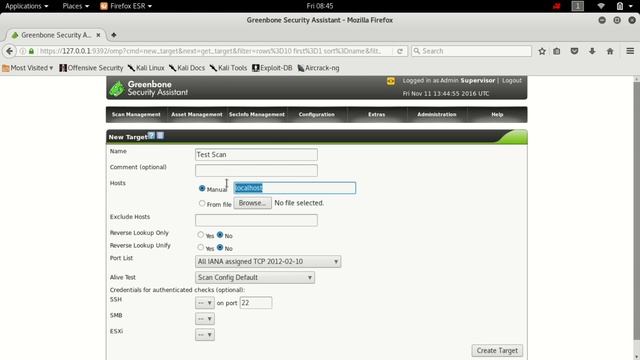Viewport: 640px width, 360px height.
Task: Open the Applications menu in top panel
Action: 27,6
